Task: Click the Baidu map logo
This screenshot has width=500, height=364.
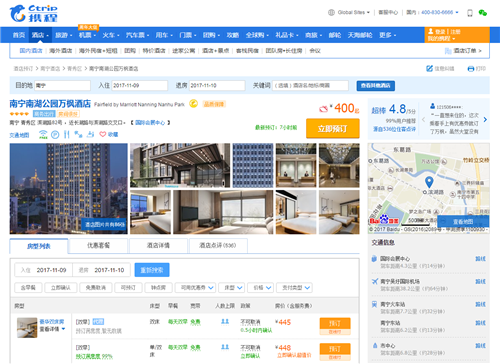Action: click(384, 220)
